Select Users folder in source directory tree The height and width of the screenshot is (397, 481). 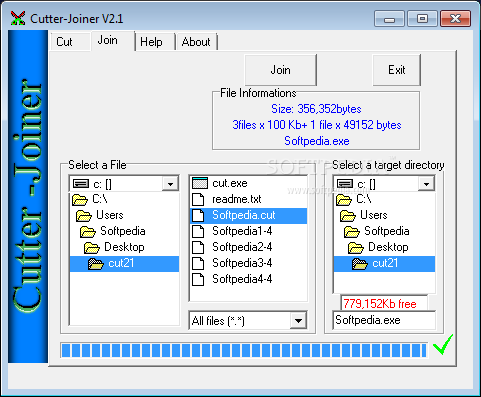click(124, 215)
